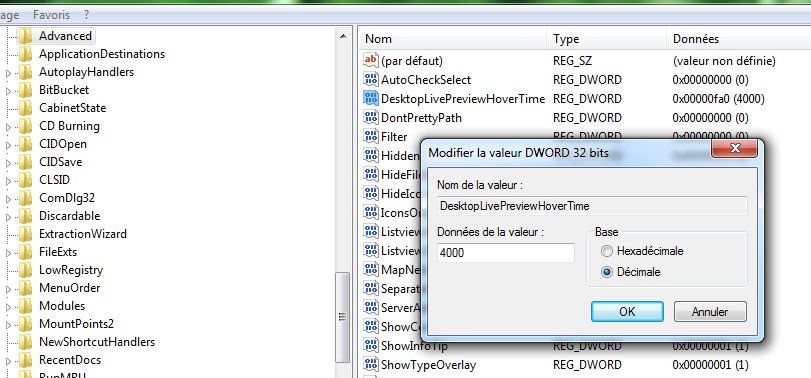Click the DWORD icon of the Hidden value
Viewport: 811px width, 378px height.
(x=371, y=155)
